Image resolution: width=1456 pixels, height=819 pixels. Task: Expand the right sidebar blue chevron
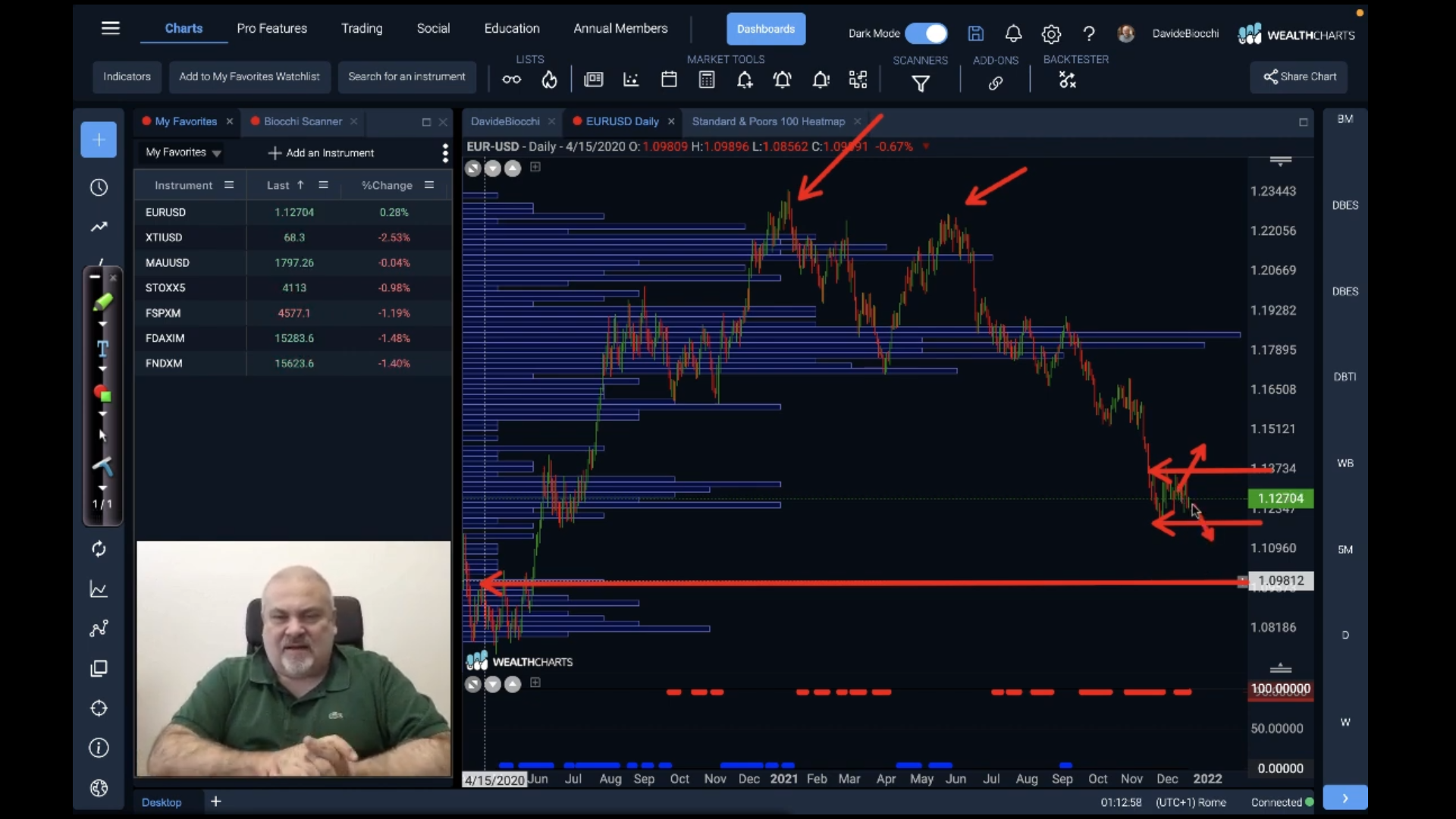click(1345, 798)
